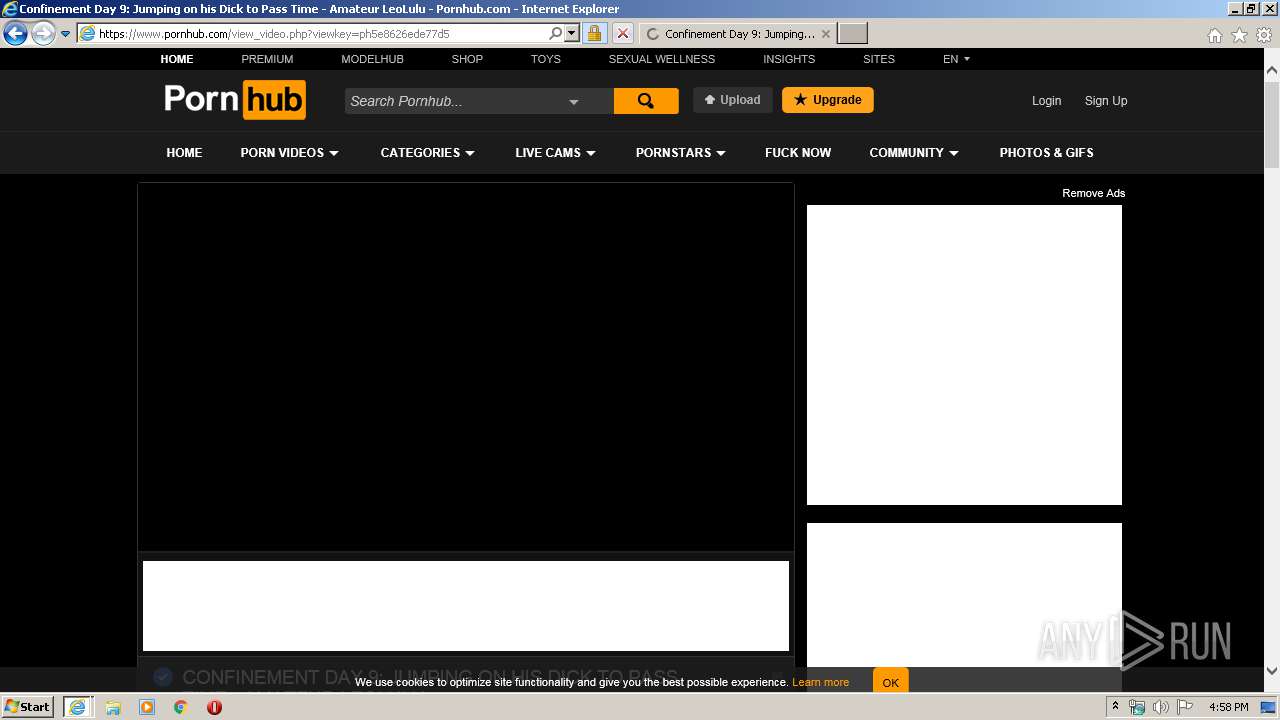Click the browser Forward arrow button
This screenshot has width=1280, height=720.
43,34
